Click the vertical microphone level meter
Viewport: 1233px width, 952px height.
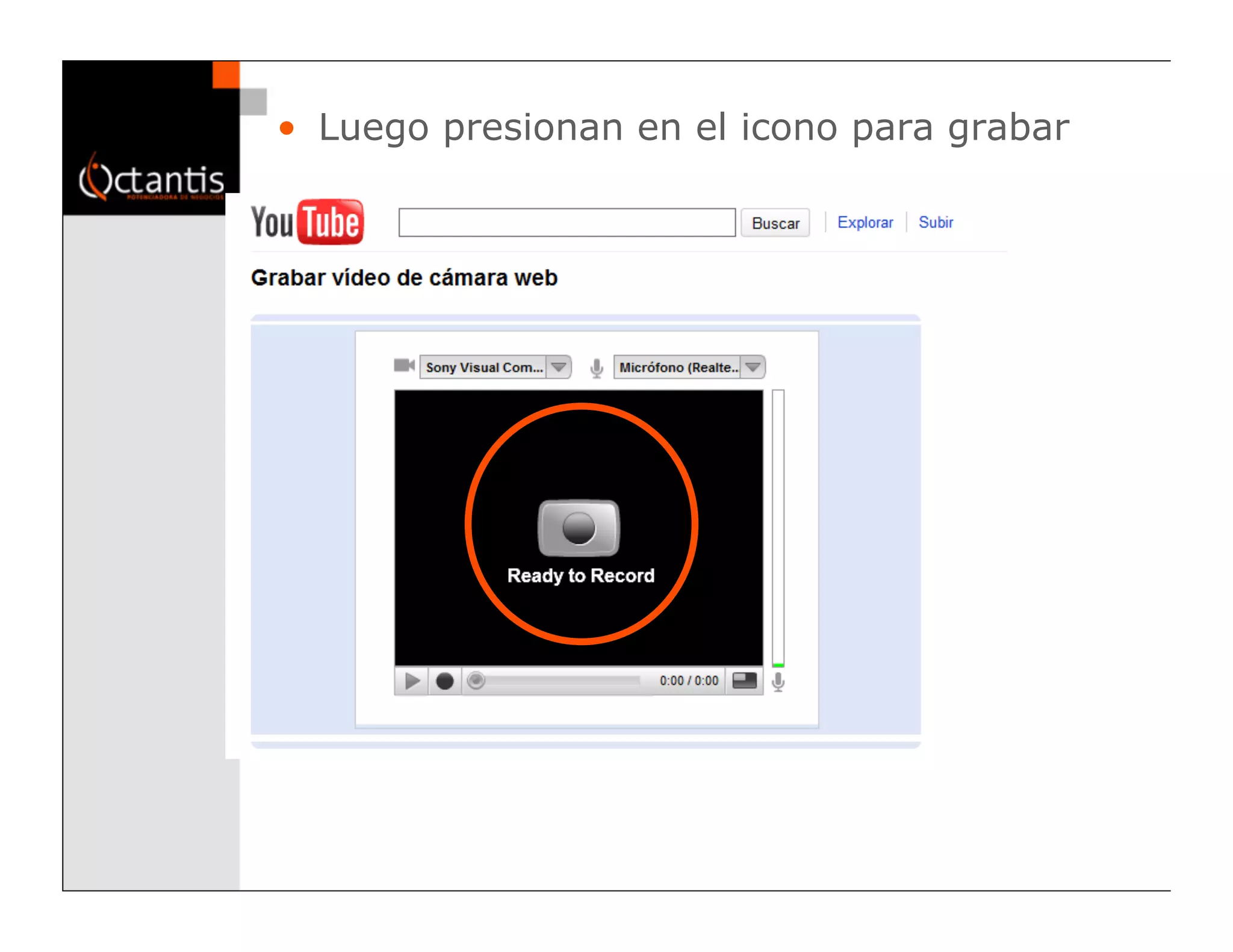[x=778, y=528]
